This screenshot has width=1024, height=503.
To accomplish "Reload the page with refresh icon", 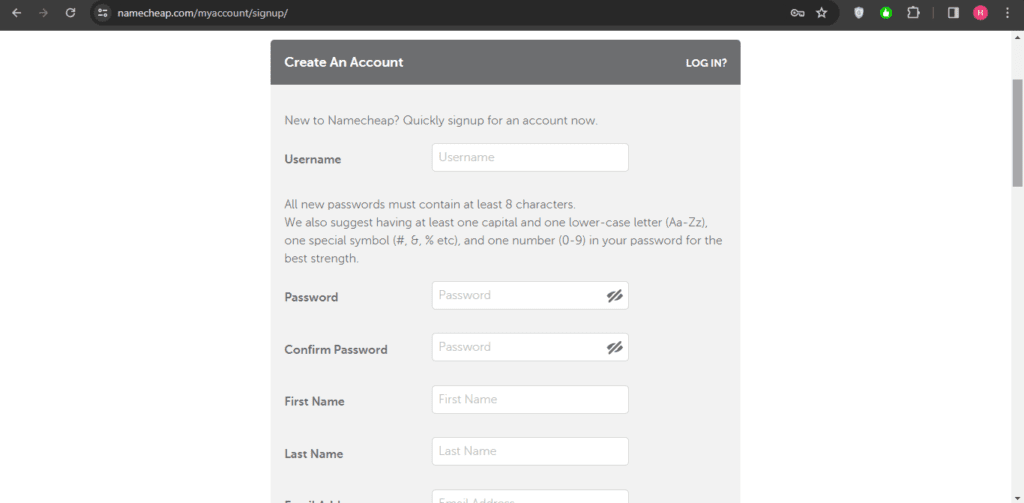I will click(71, 12).
